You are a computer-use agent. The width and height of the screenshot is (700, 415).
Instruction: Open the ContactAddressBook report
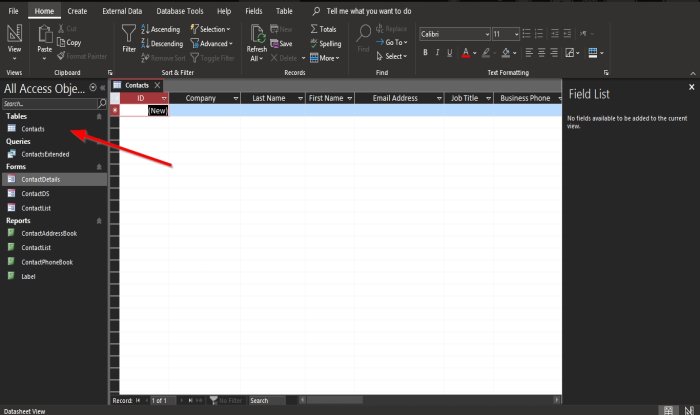point(49,233)
